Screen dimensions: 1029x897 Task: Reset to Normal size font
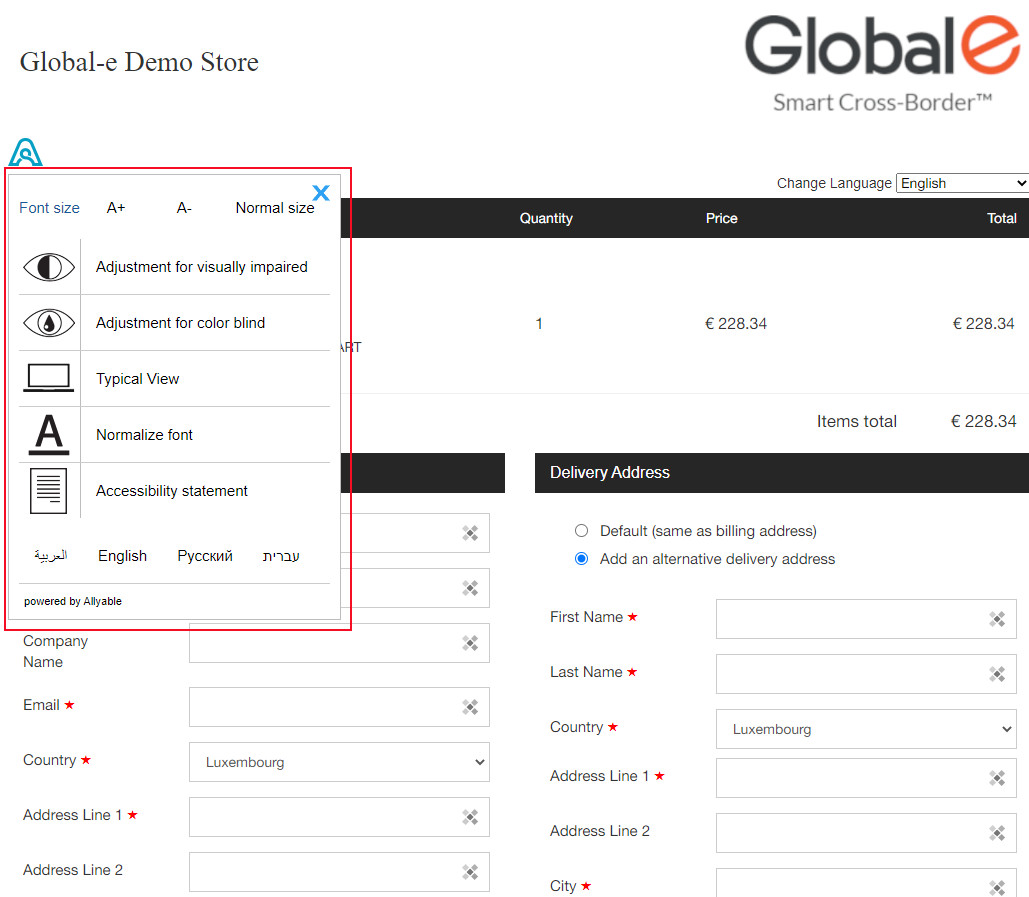click(275, 208)
